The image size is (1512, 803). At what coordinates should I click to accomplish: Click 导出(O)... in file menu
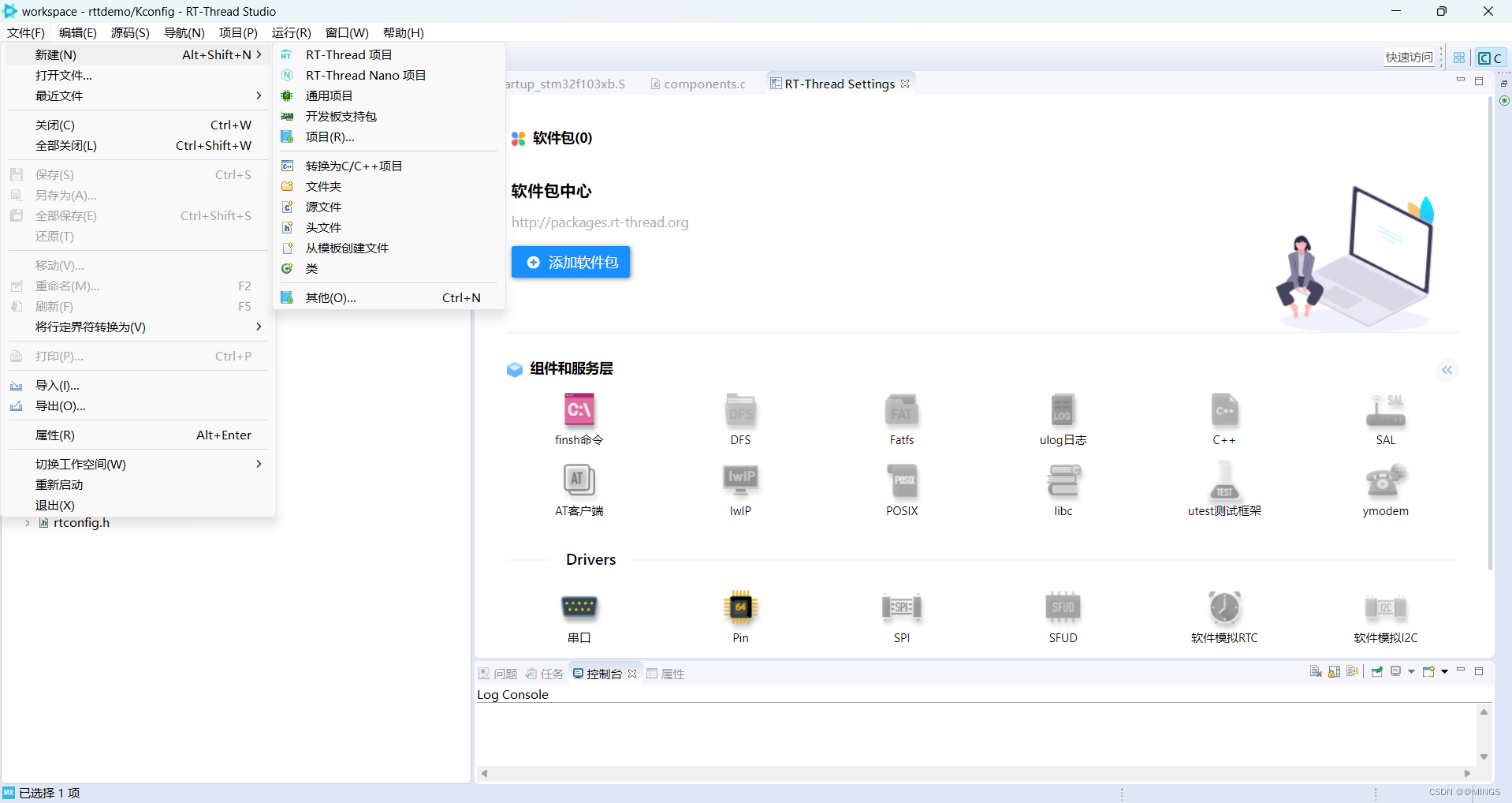click(139, 405)
